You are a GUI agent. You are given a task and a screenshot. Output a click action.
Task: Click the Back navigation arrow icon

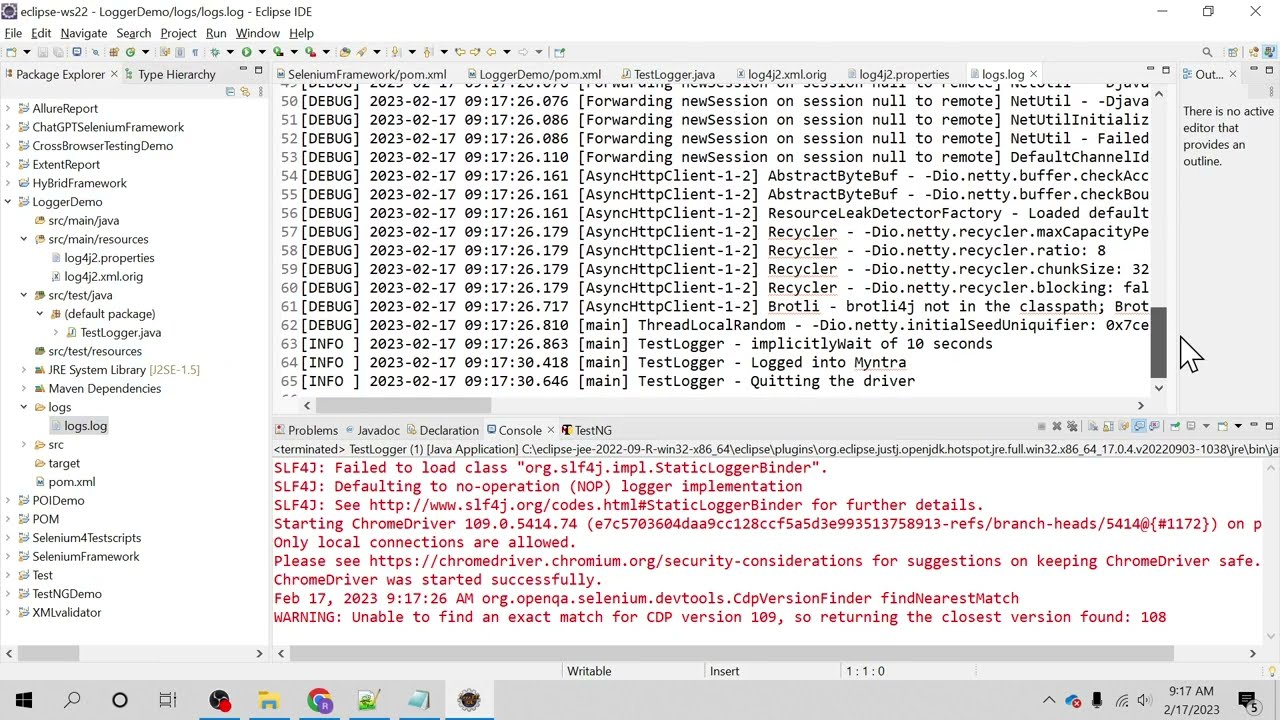coord(491,52)
